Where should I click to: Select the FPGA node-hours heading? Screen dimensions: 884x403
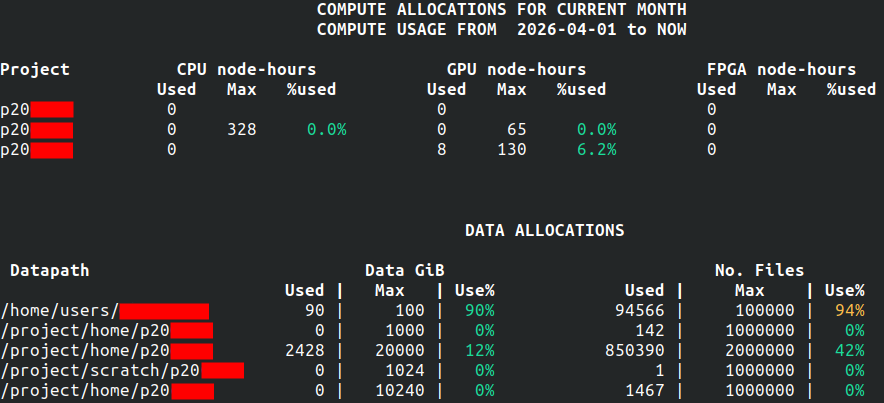(x=781, y=69)
